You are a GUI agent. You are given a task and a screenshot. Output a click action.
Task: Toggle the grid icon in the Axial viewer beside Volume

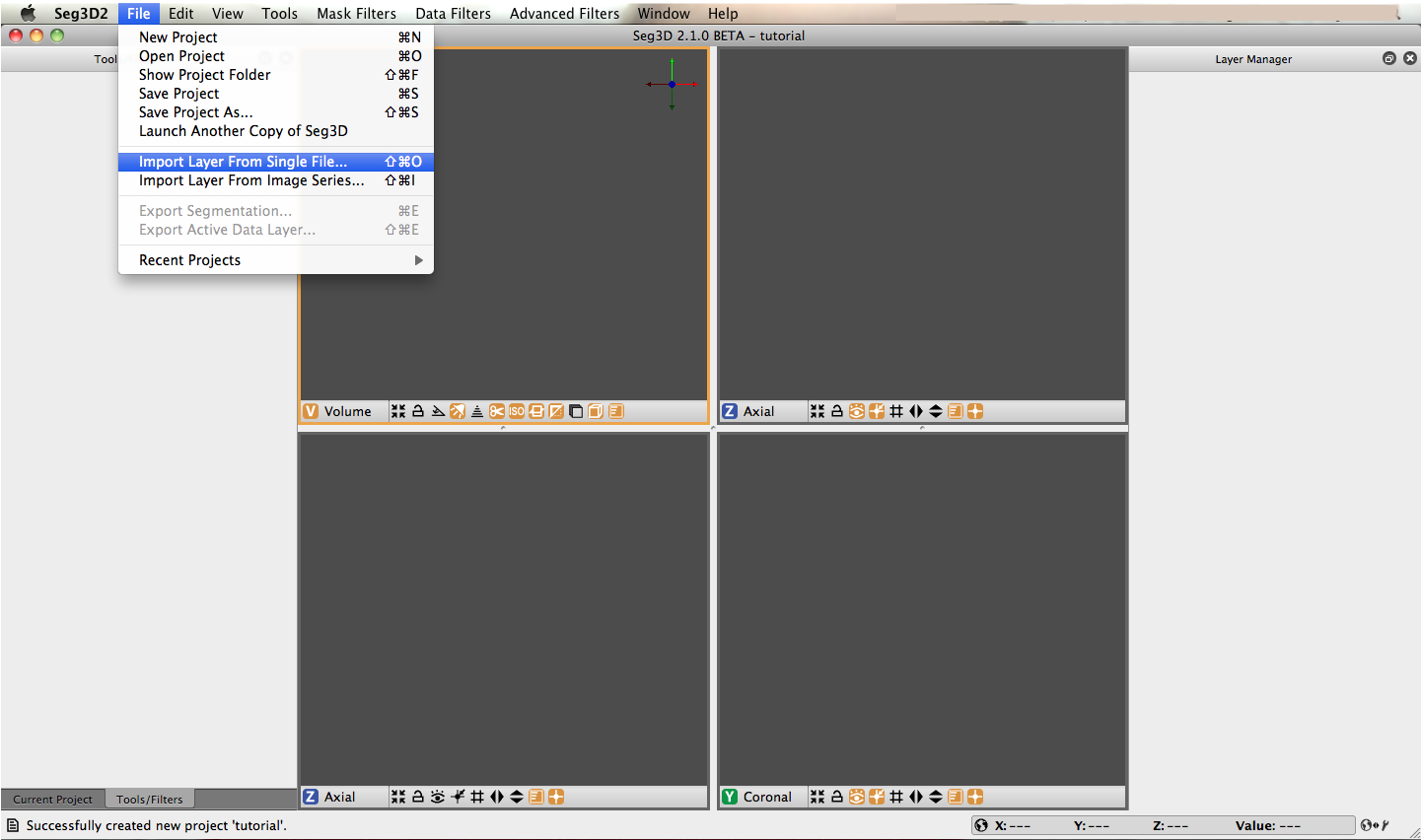(x=896, y=411)
